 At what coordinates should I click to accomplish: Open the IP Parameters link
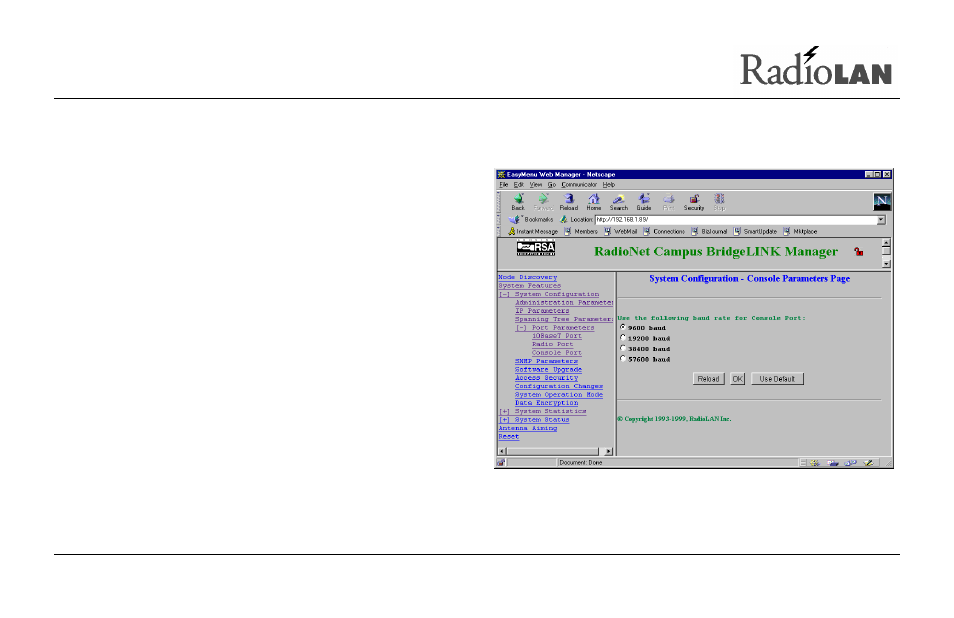(x=542, y=311)
